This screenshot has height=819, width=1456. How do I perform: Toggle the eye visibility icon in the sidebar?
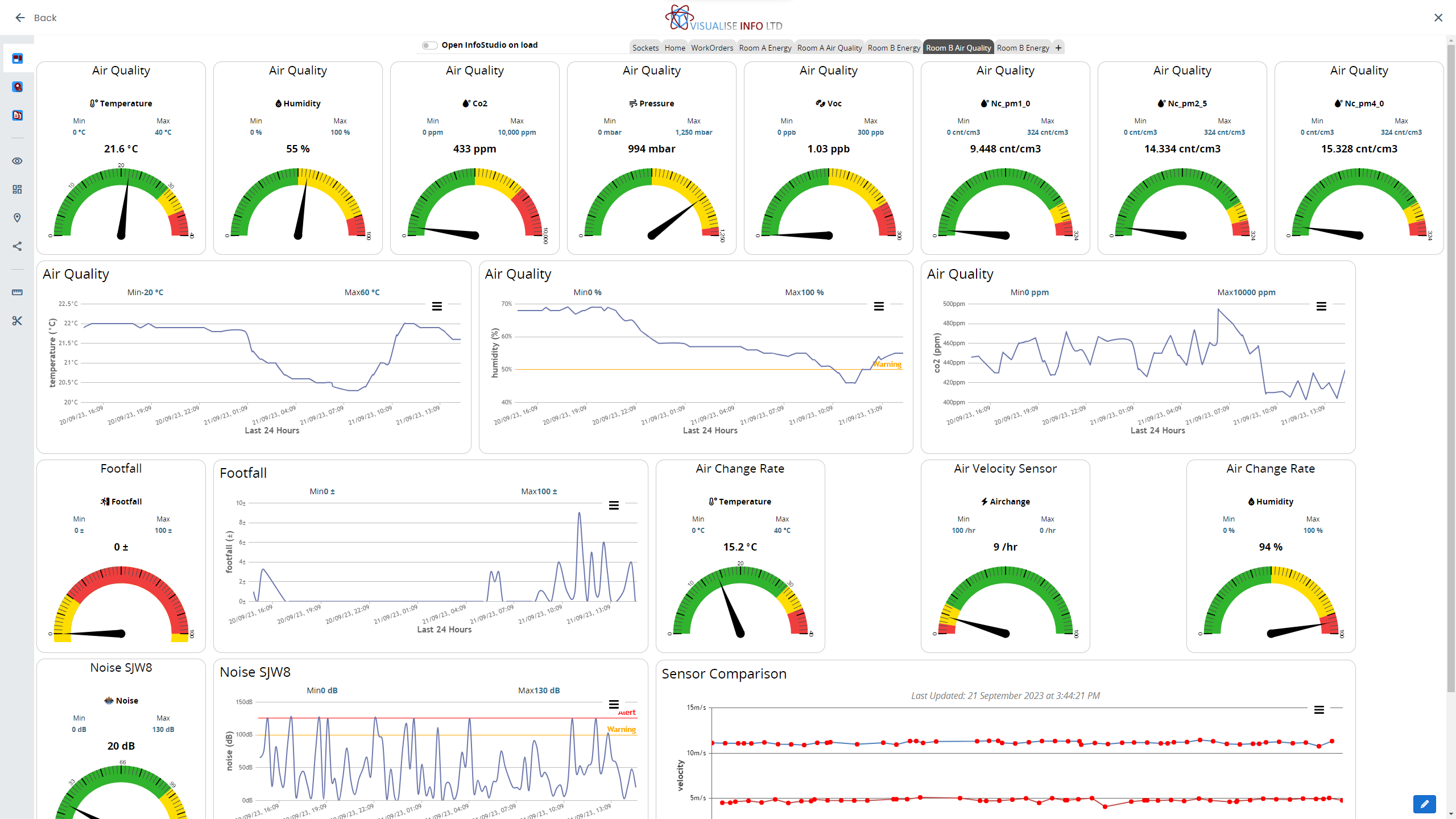(17, 161)
